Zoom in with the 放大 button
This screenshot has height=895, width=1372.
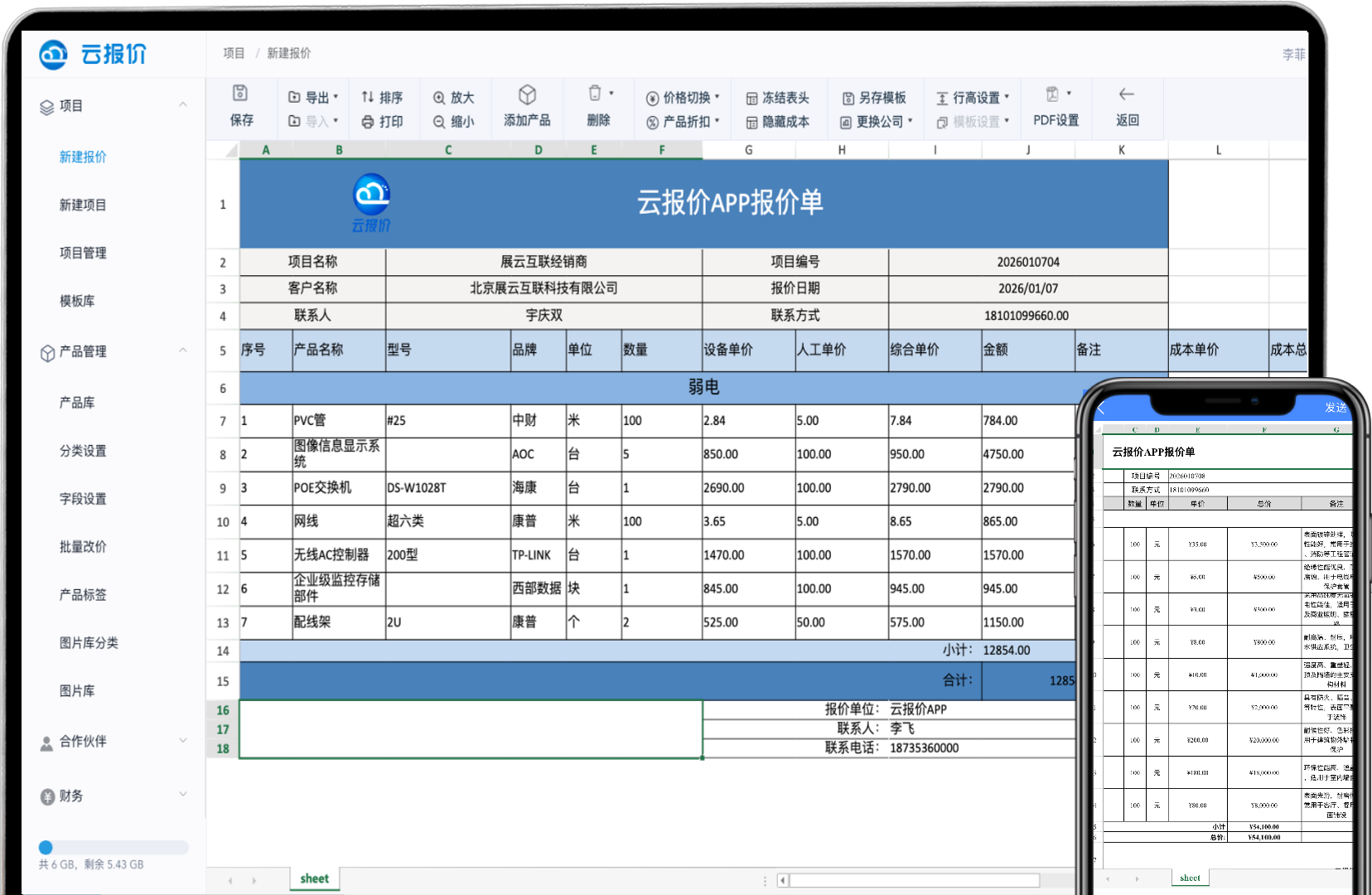453,98
